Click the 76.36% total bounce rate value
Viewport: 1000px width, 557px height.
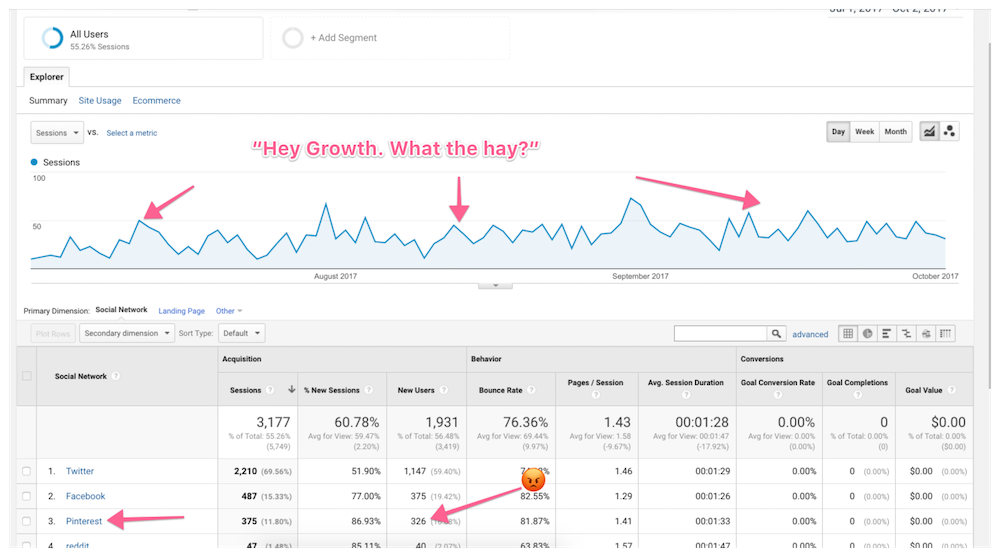pyautogui.click(x=526, y=422)
